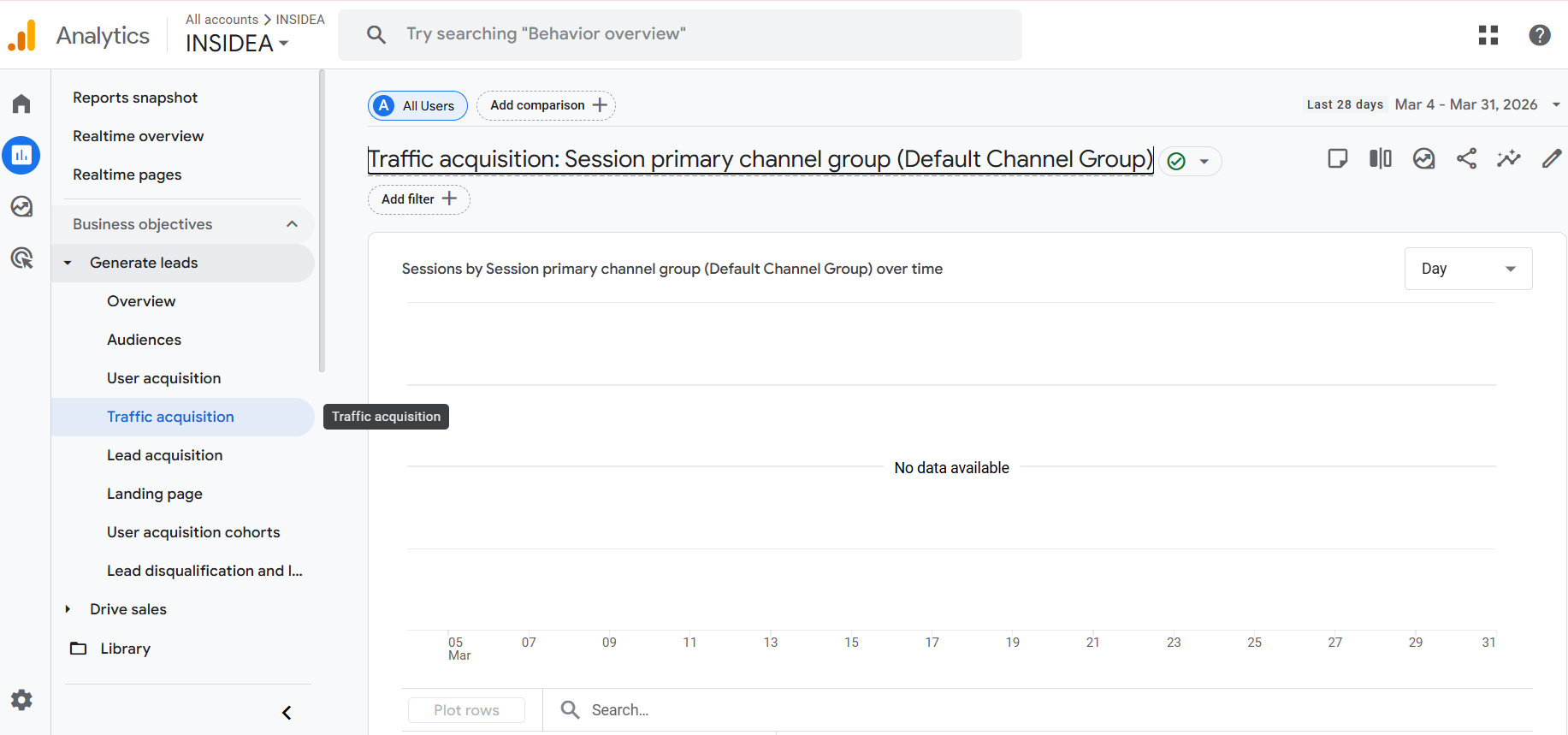Open the Day granularity dropdown
Viewport: 1568px width, 735px height.
click(x=1468, y=269)
